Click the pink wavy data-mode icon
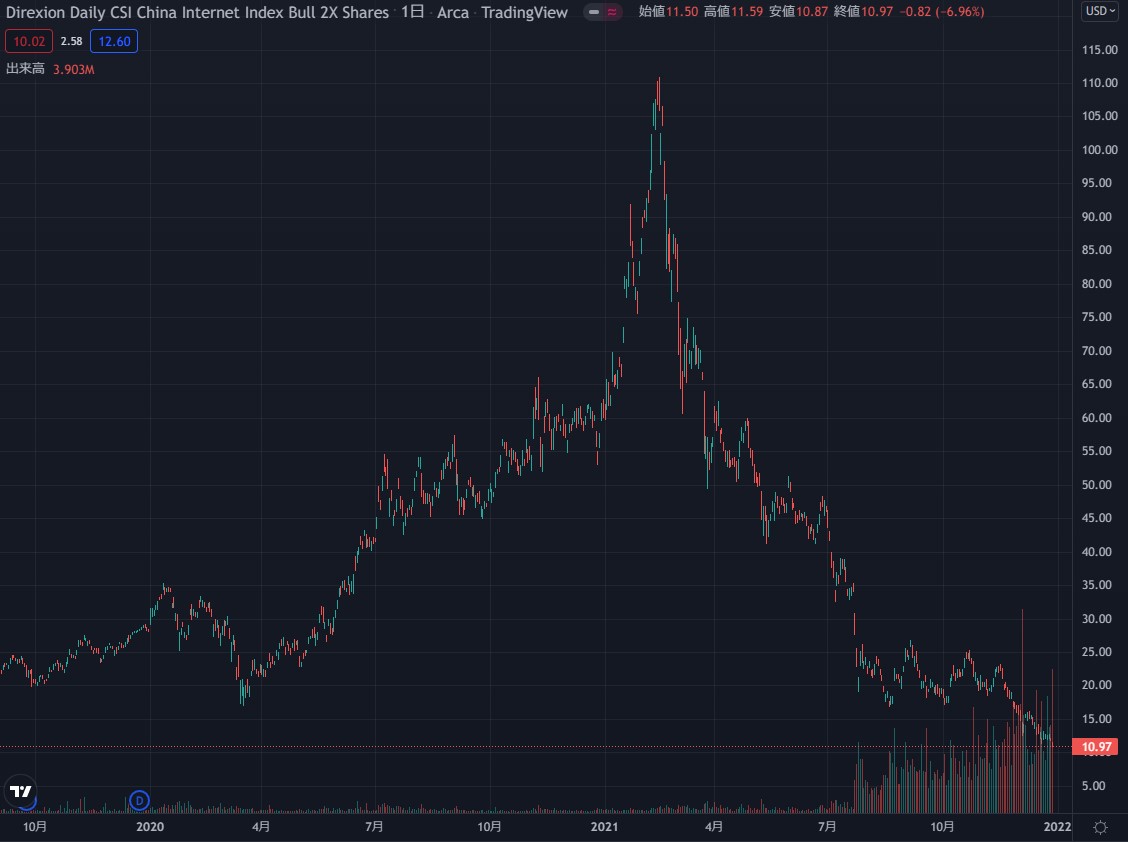Screen dimensions: 1128x842 [612, 12]
